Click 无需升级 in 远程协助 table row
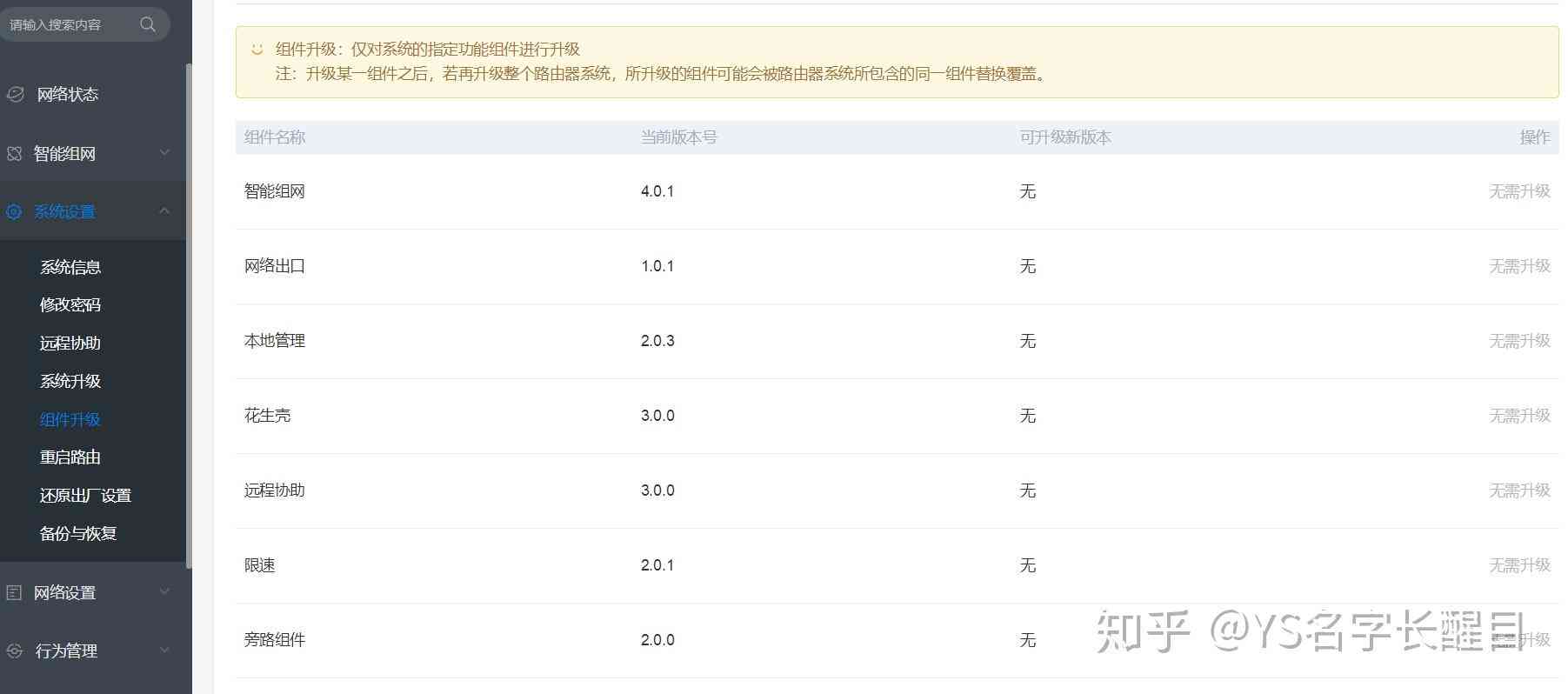 click(x=1519, y=490)
